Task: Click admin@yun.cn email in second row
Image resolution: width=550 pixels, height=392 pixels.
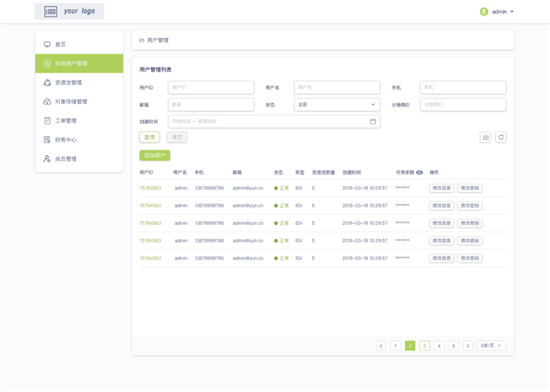Action: click(x=248, y=205)
